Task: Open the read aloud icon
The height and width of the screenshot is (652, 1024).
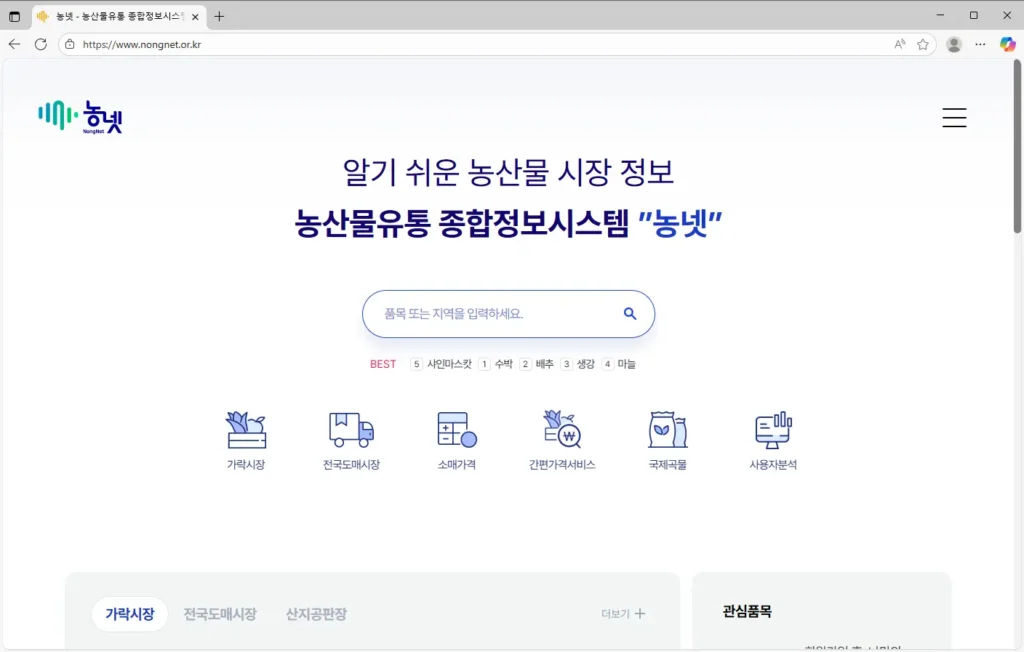Action: [x=900, y=44]
